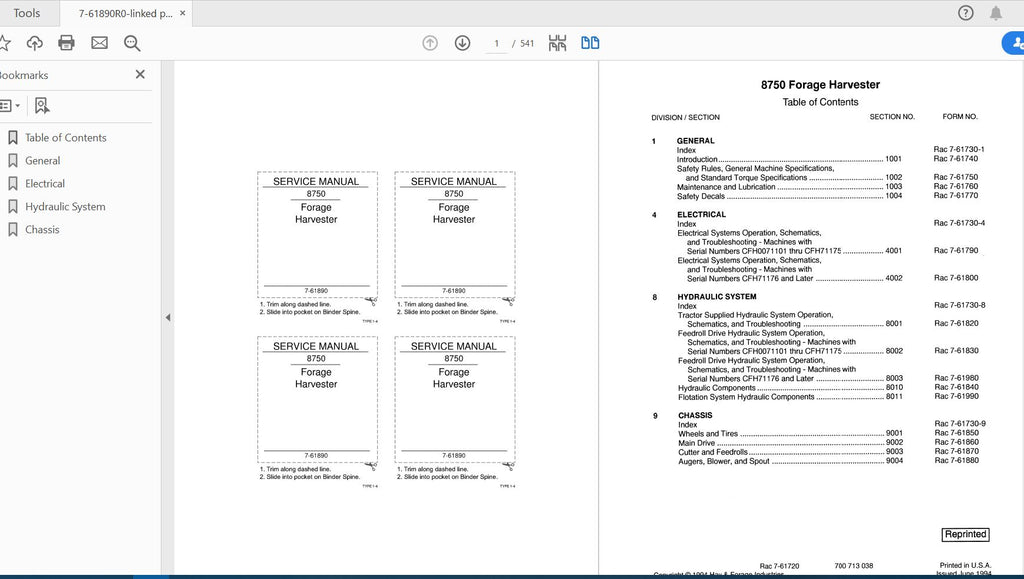This screenshot has height=579, width=1024.
Task: Click the Chassis bookmark ribbon icon
Action: click(x=12, y=230)
